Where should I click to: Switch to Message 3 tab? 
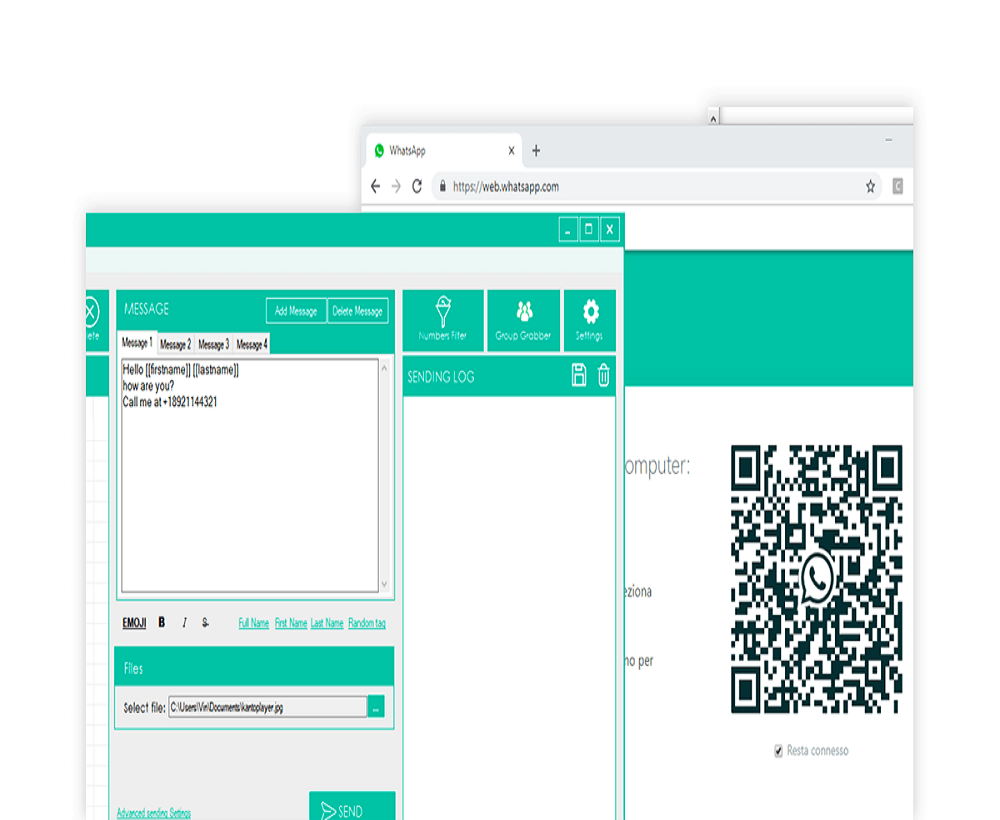214,344
